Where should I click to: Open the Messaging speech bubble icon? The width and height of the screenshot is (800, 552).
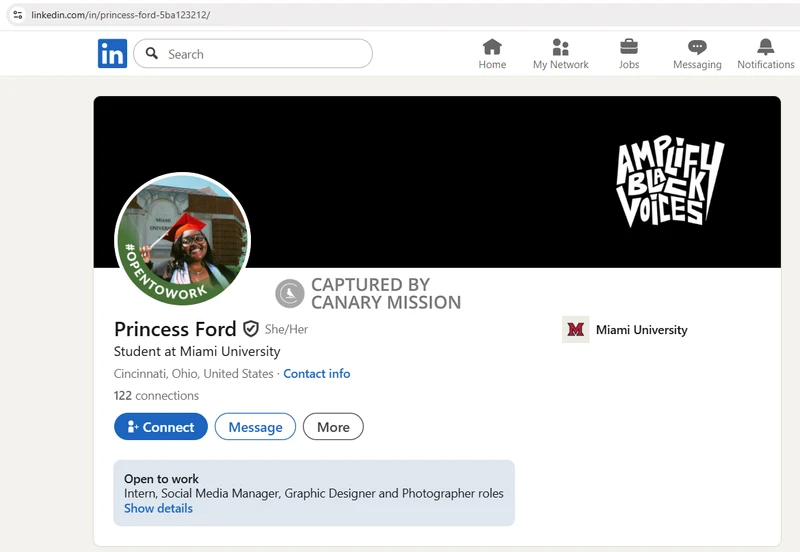[697, 47]
